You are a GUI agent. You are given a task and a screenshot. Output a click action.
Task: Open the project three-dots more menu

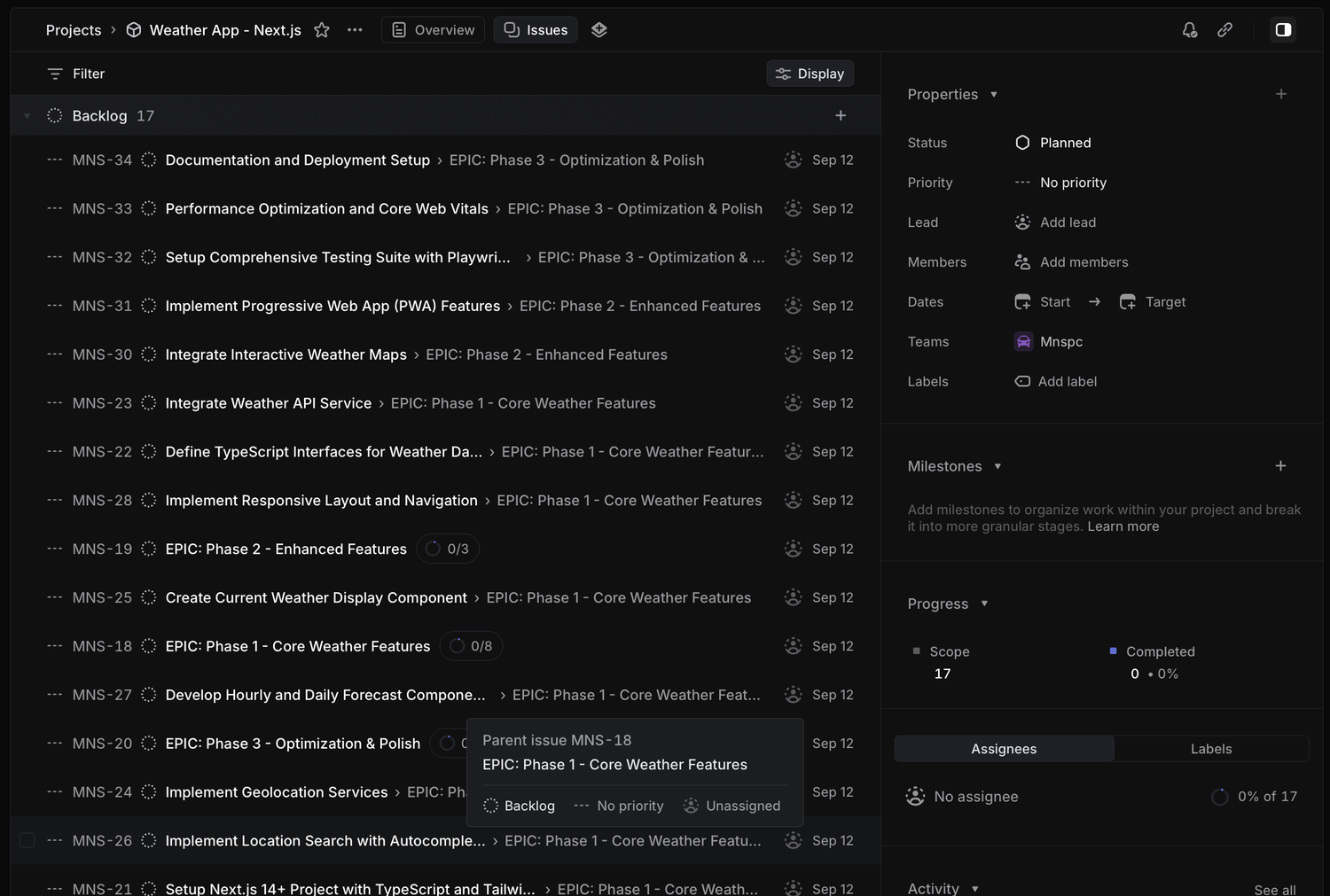pos(355,30)
